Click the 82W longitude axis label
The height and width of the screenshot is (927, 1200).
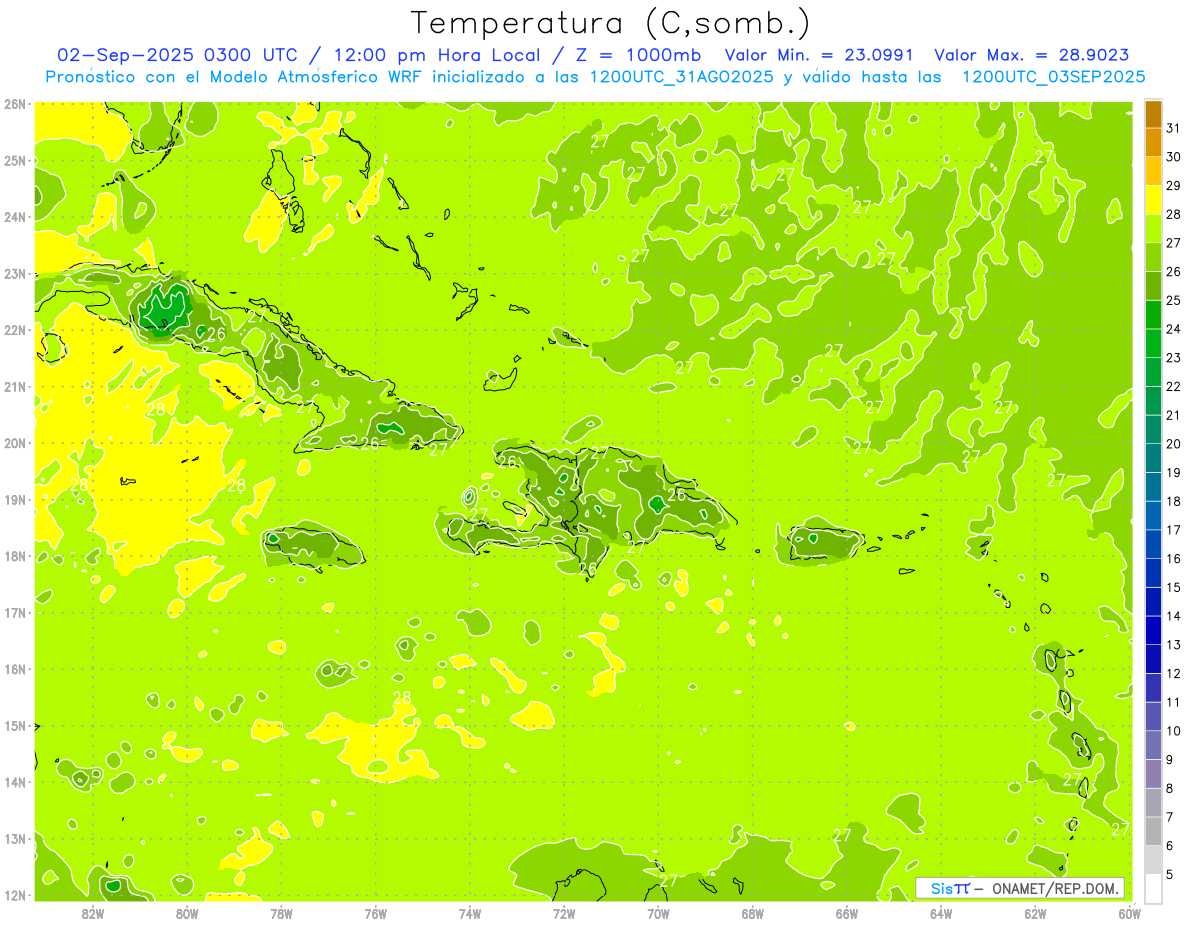93,914
